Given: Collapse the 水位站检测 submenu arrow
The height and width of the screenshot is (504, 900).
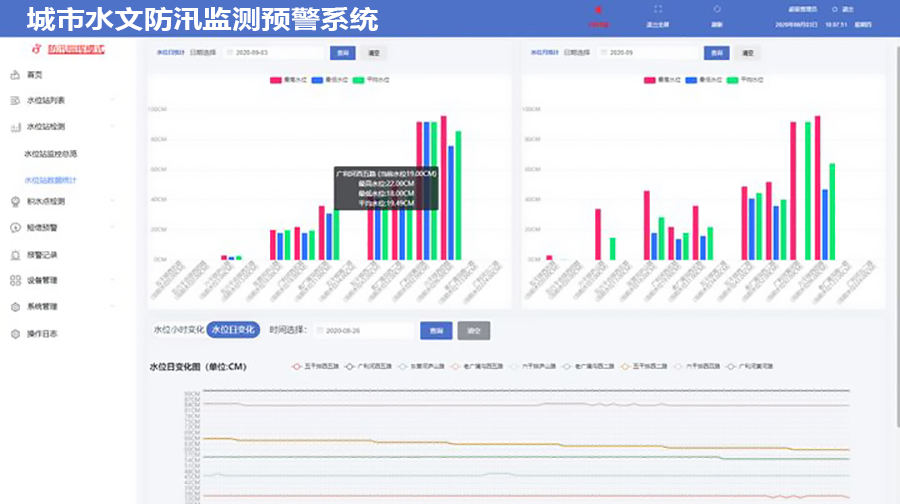Looking at the screenshot, I should pos(112,127).
